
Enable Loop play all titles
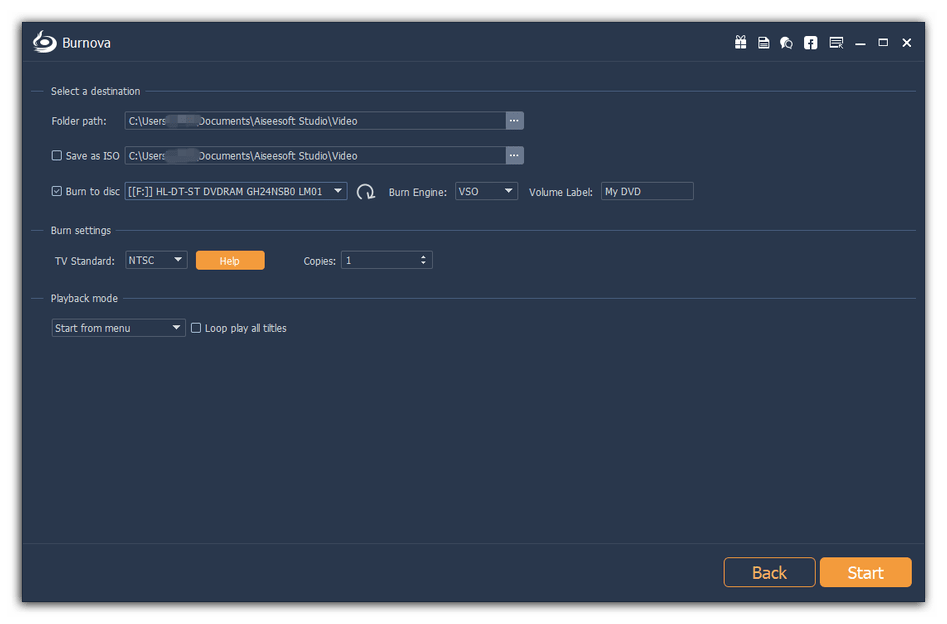click(196, 328)
